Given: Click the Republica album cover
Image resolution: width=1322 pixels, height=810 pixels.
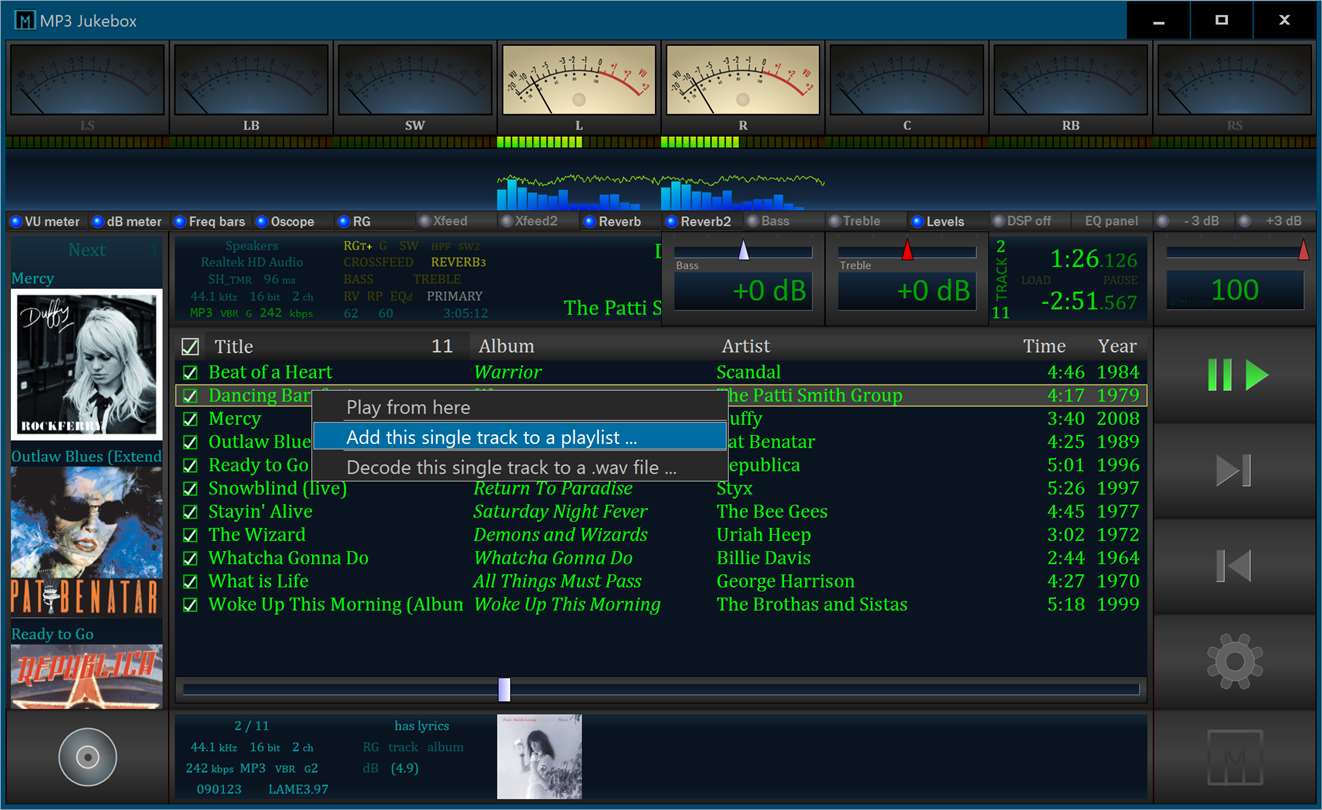Looking at the screenshot, I should point(87,677).
